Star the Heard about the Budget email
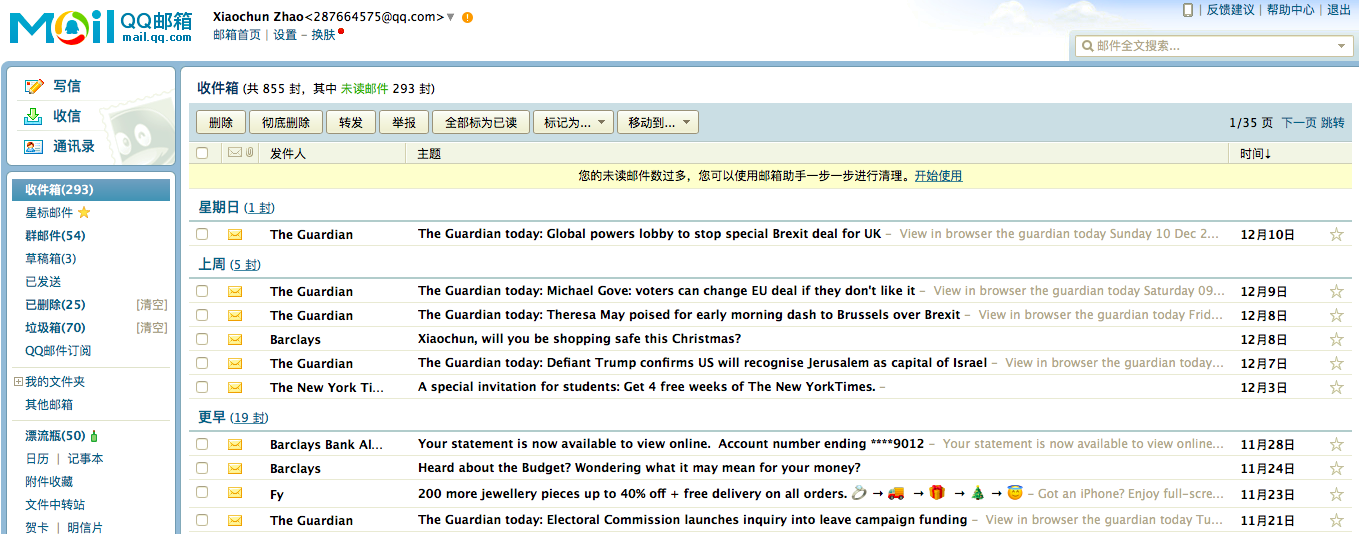Image resolution: width=1359 pixels, height=534 pixels. pyautogui.click(x=1336, y=468)
